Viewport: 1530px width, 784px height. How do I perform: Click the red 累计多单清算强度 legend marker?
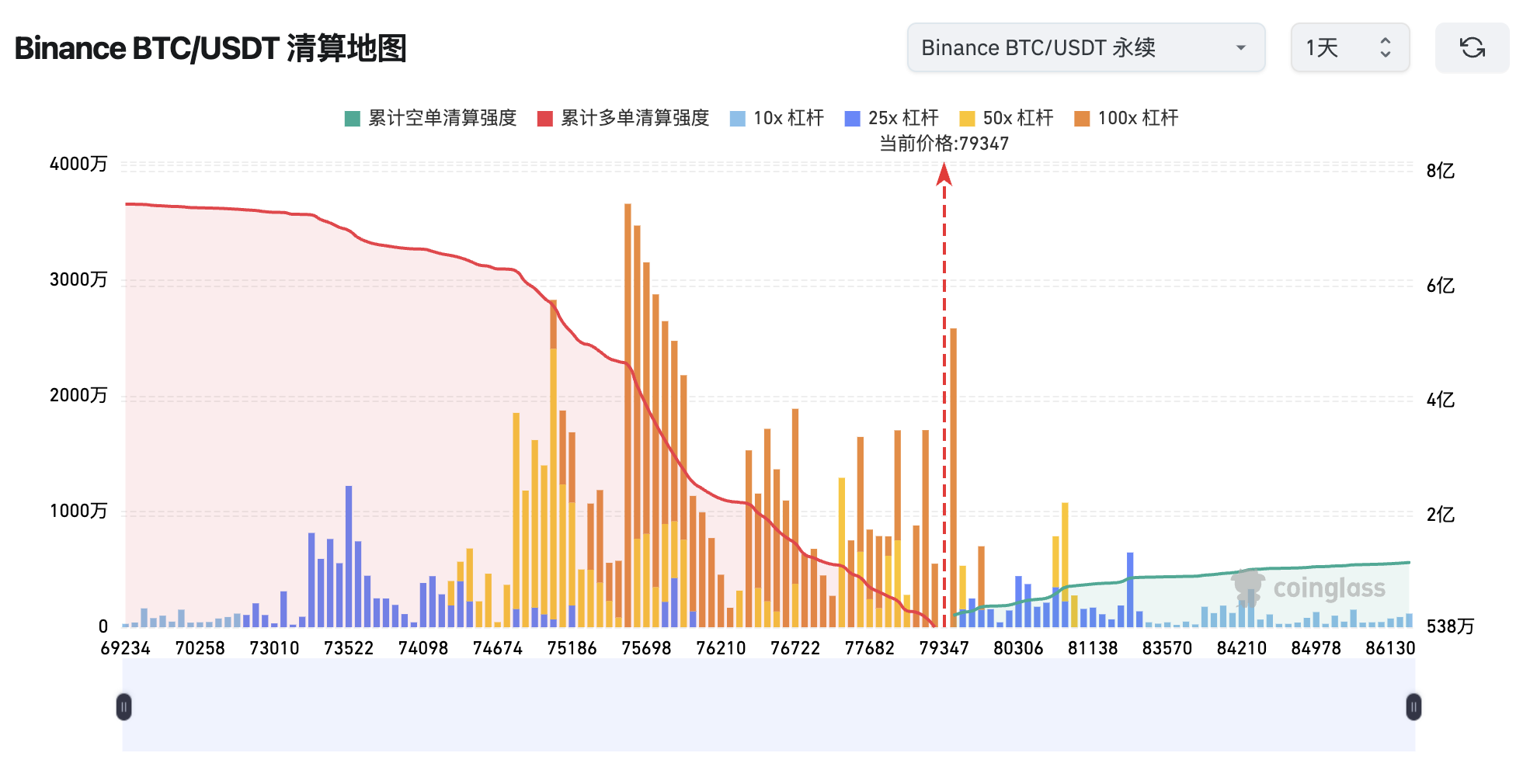544,118
